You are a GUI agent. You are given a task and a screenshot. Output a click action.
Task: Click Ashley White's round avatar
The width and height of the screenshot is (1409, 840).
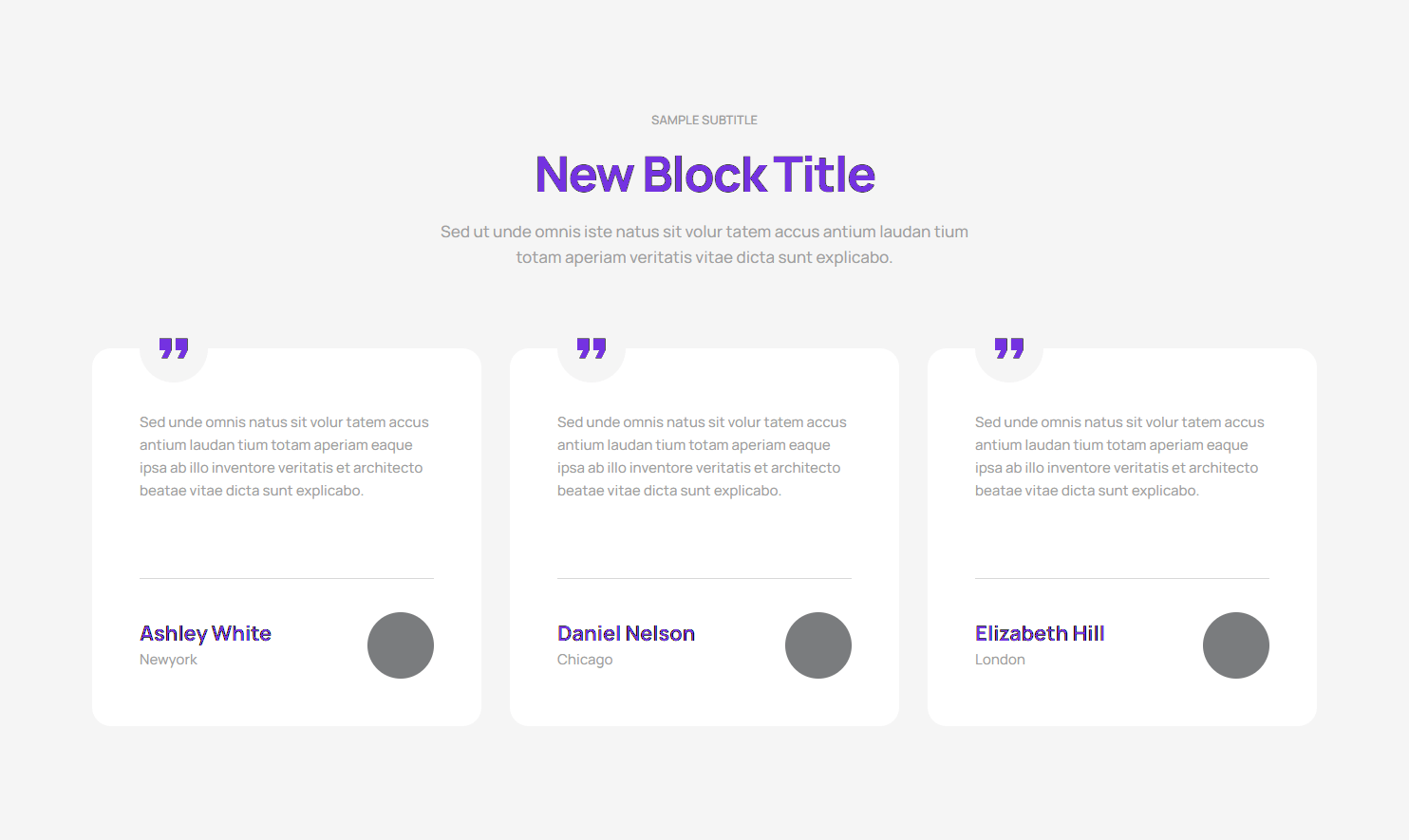401,645
